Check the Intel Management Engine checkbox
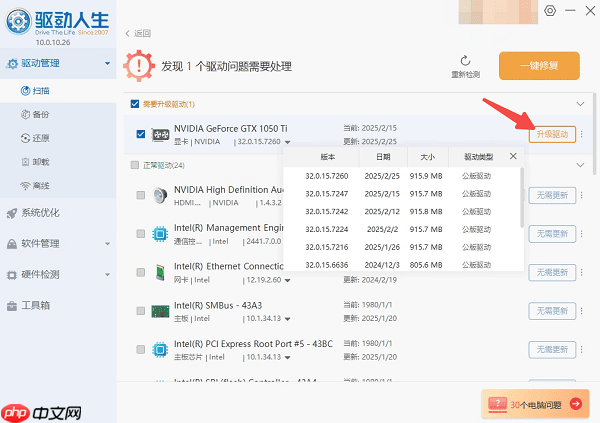The height and width of the screenshot is (423, 600). coord(141,234)
